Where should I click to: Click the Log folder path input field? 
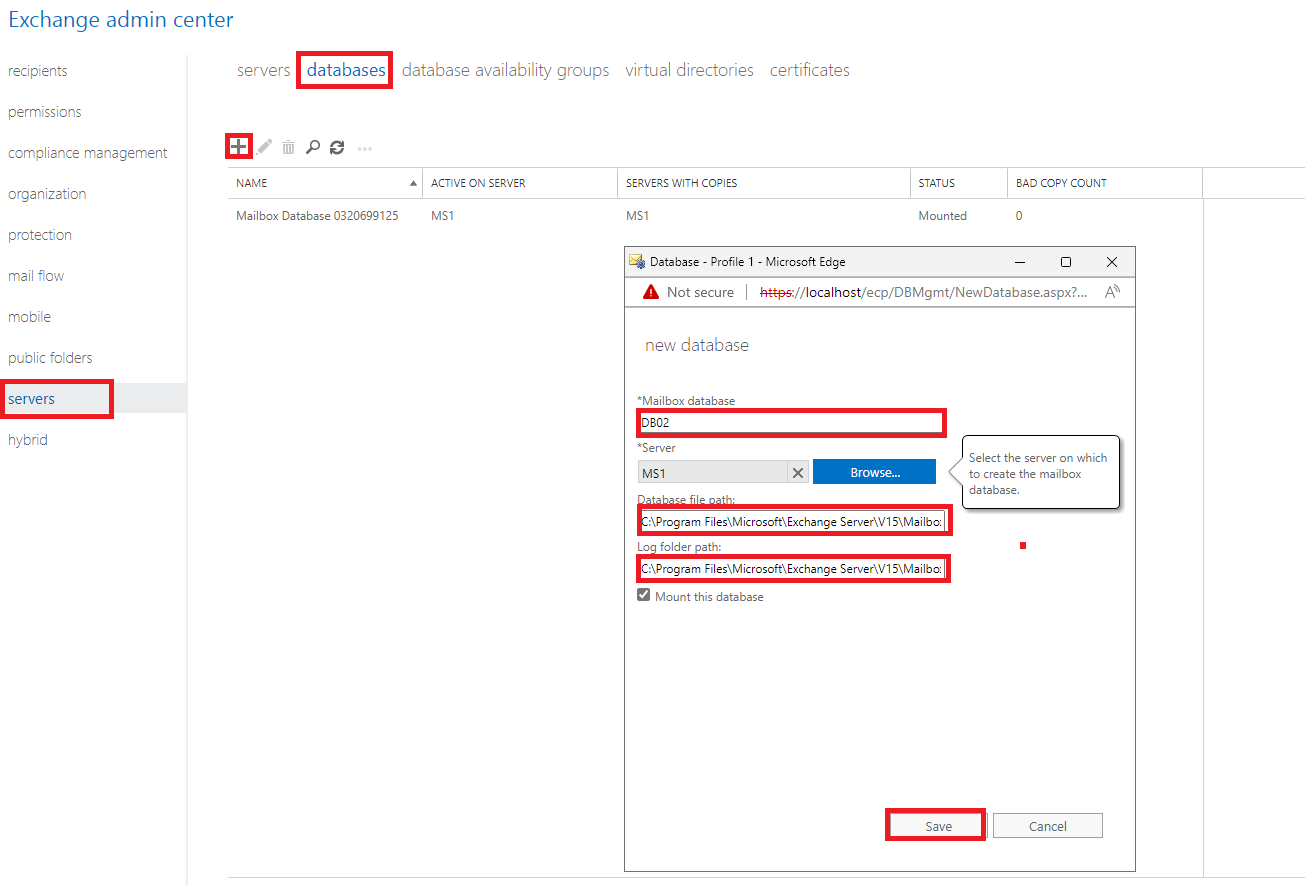tap(791, 569)
